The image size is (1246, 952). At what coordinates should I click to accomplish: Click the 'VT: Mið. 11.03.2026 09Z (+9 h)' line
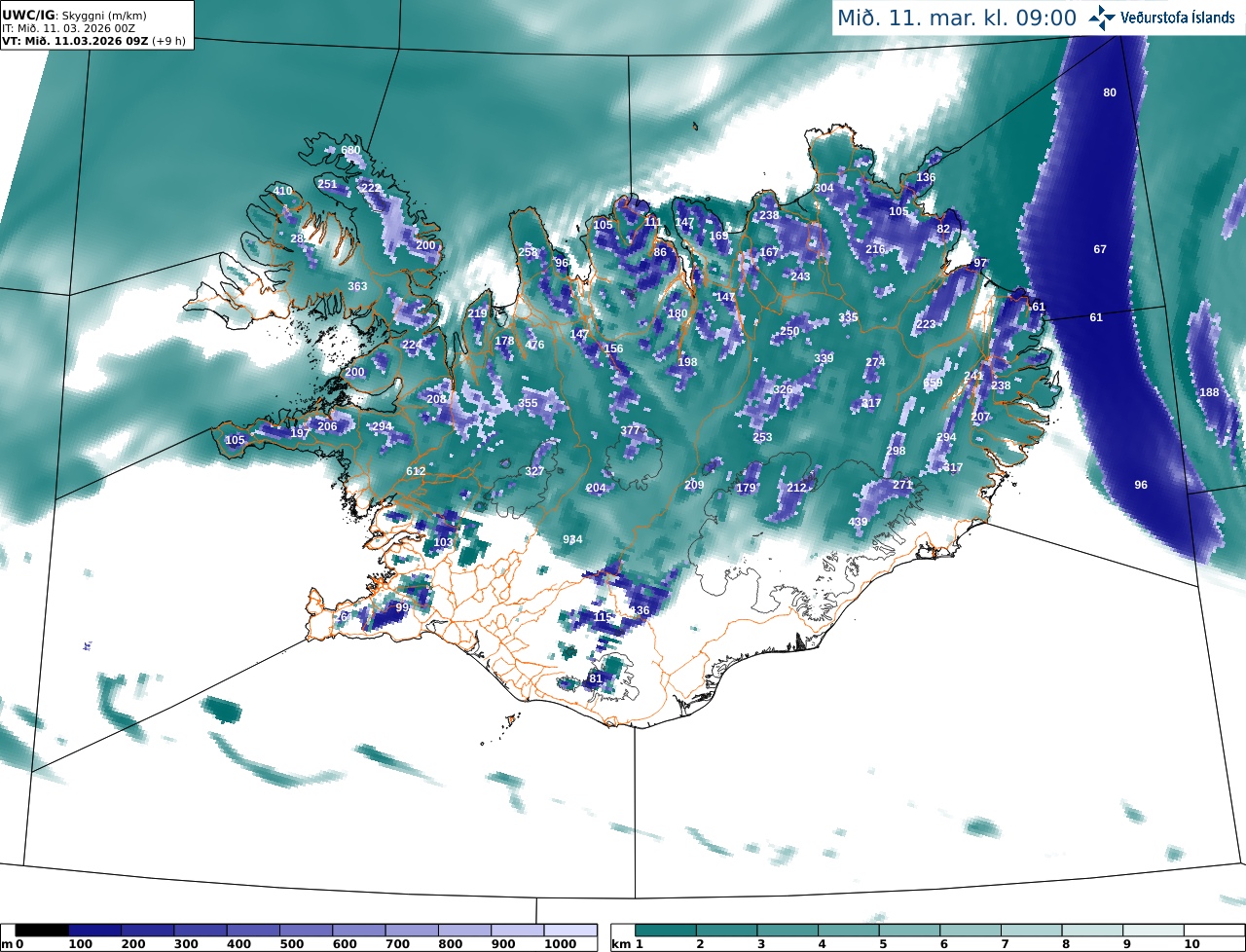93,41
